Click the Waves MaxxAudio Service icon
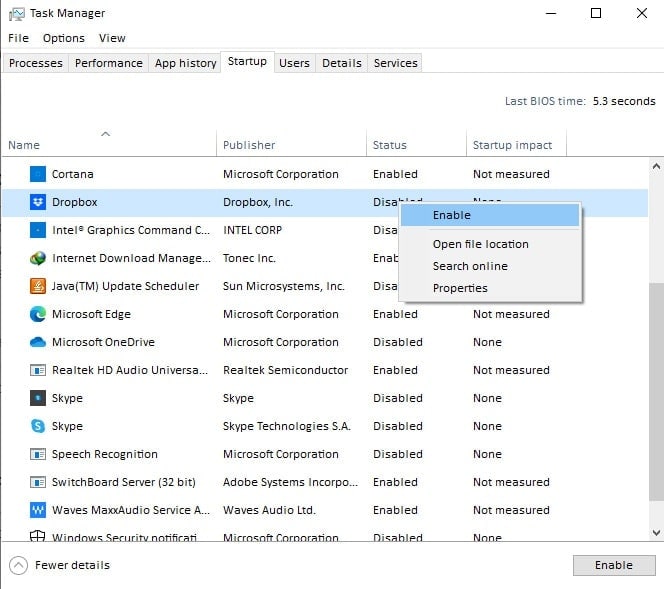This screenshot has height=589, width=664. point(38,510)
